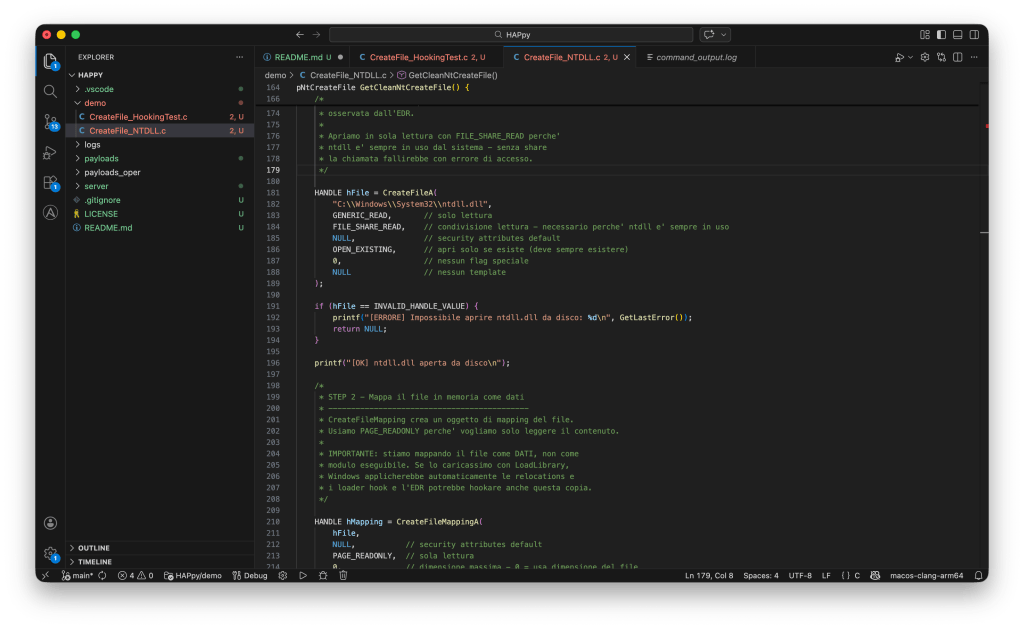Open the Source Control view
This screenshot has height=629, width=1024.
50,122
